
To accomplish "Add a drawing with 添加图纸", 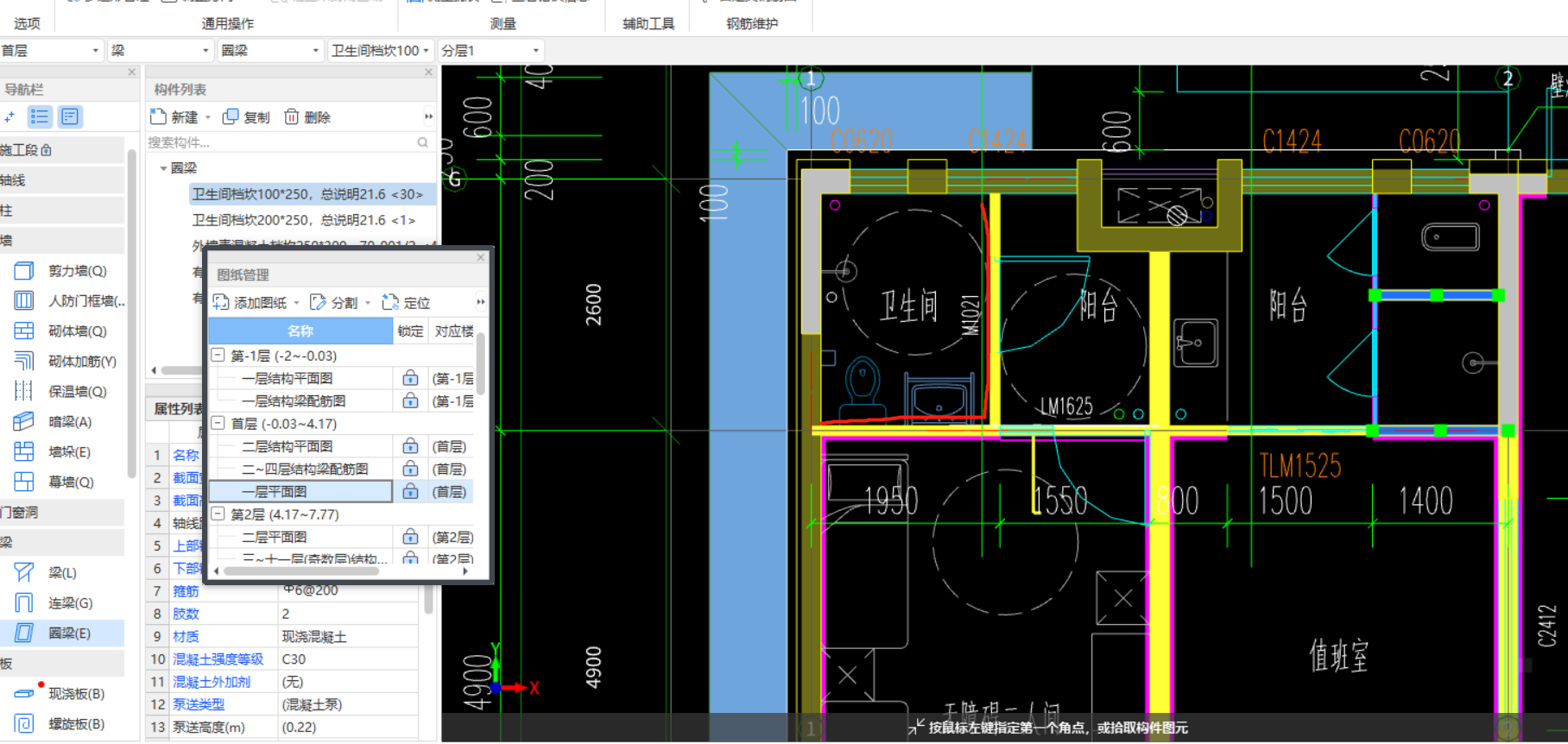I will tap(250, 303).
